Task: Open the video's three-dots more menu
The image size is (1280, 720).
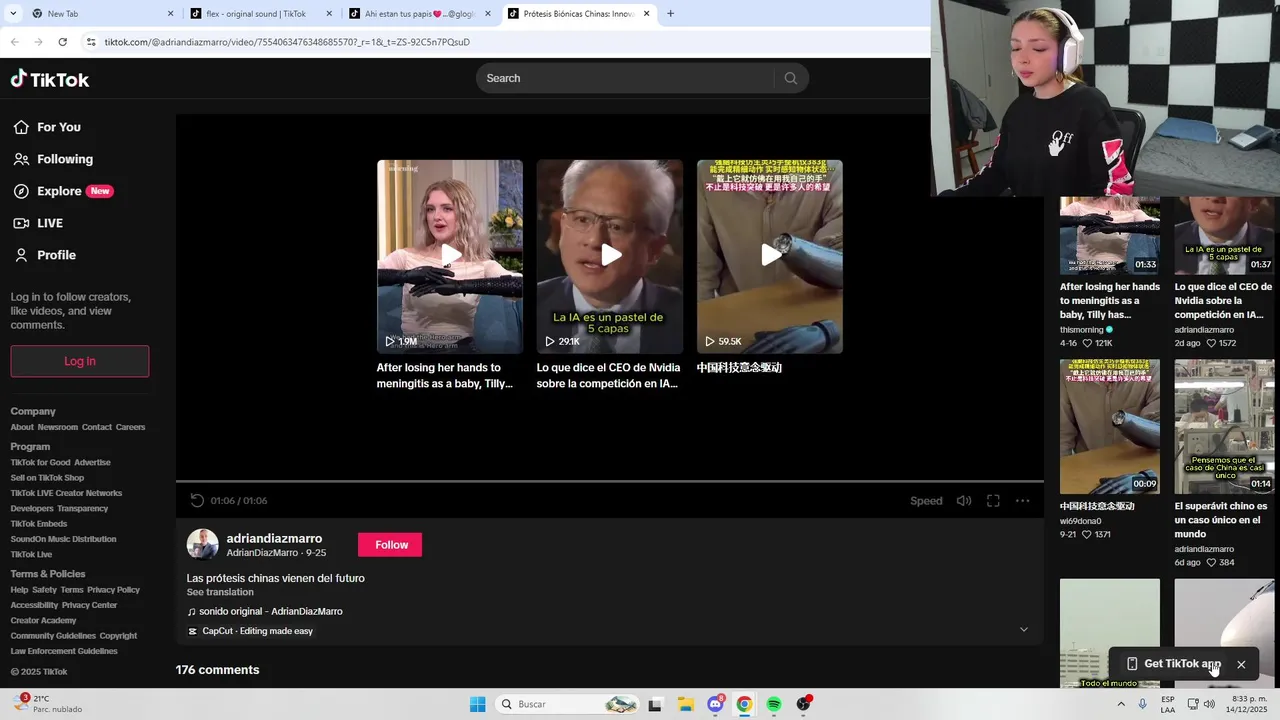Action: click(1022, 501)
